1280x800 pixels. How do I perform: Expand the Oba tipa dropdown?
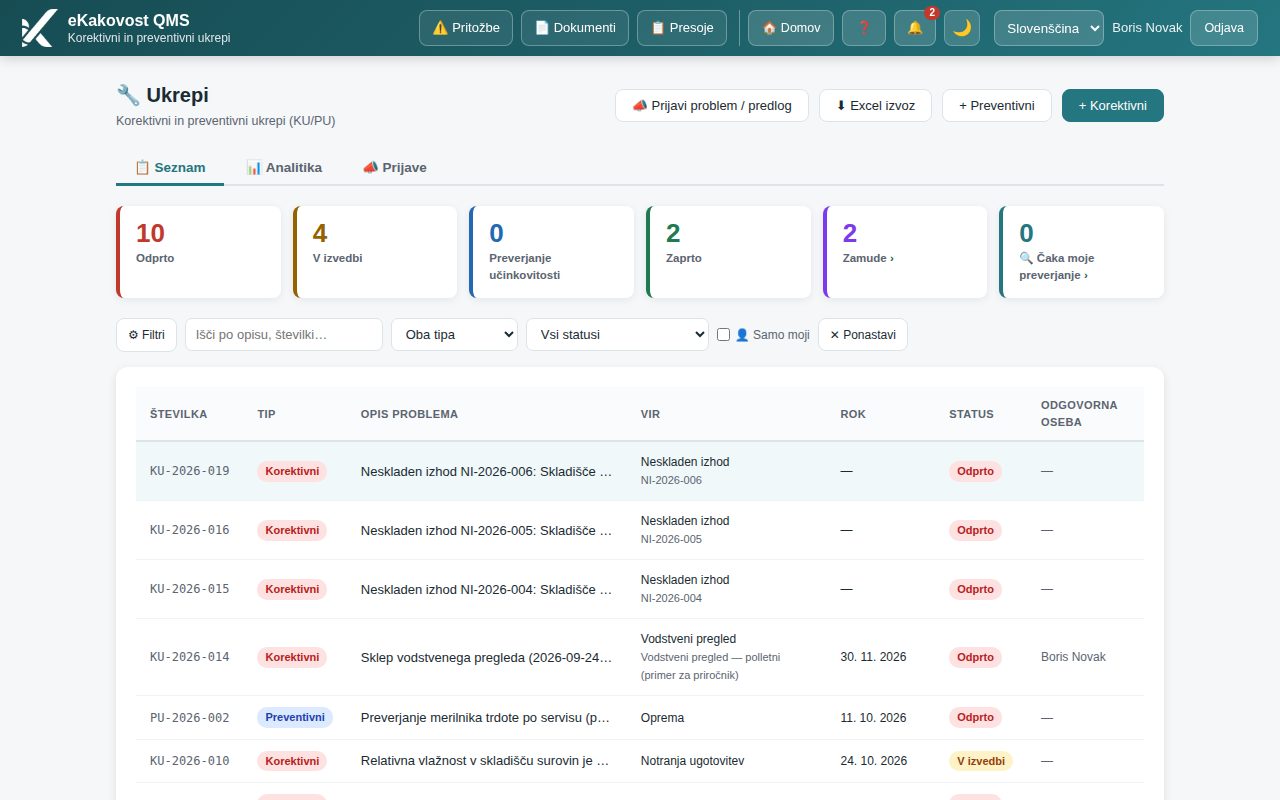coord(454,335)
